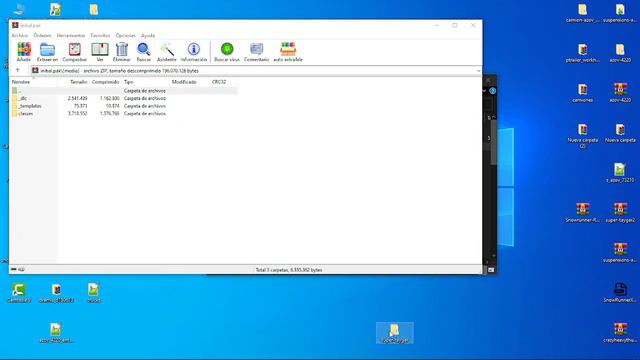The width and height of the screenshot is (640, 360).
Task: Open the Favoritos menu
Action: coord(100,36)
